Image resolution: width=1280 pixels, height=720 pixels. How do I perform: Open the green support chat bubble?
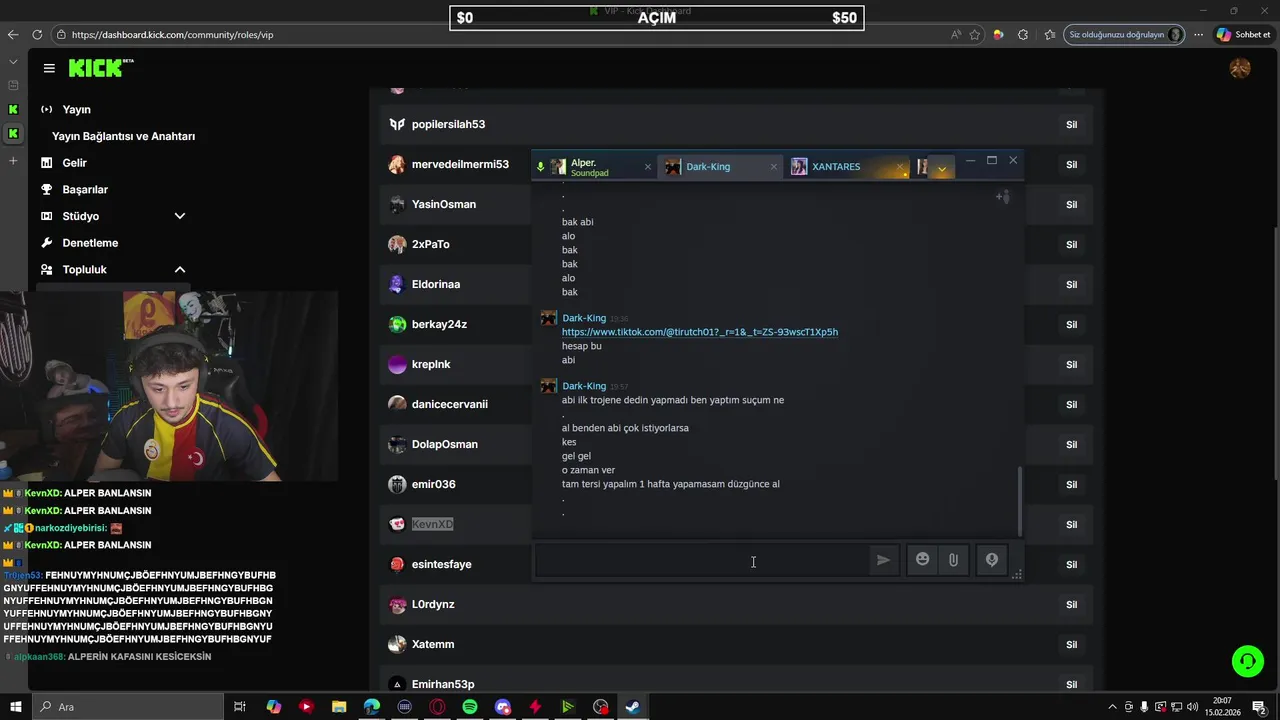[1247, 661]
